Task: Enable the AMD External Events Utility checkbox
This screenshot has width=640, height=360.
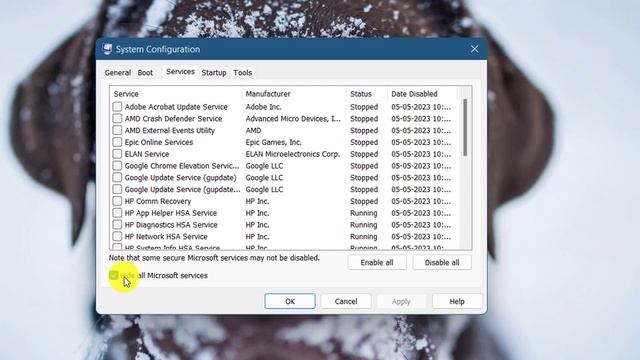Action: coord(117,130)
